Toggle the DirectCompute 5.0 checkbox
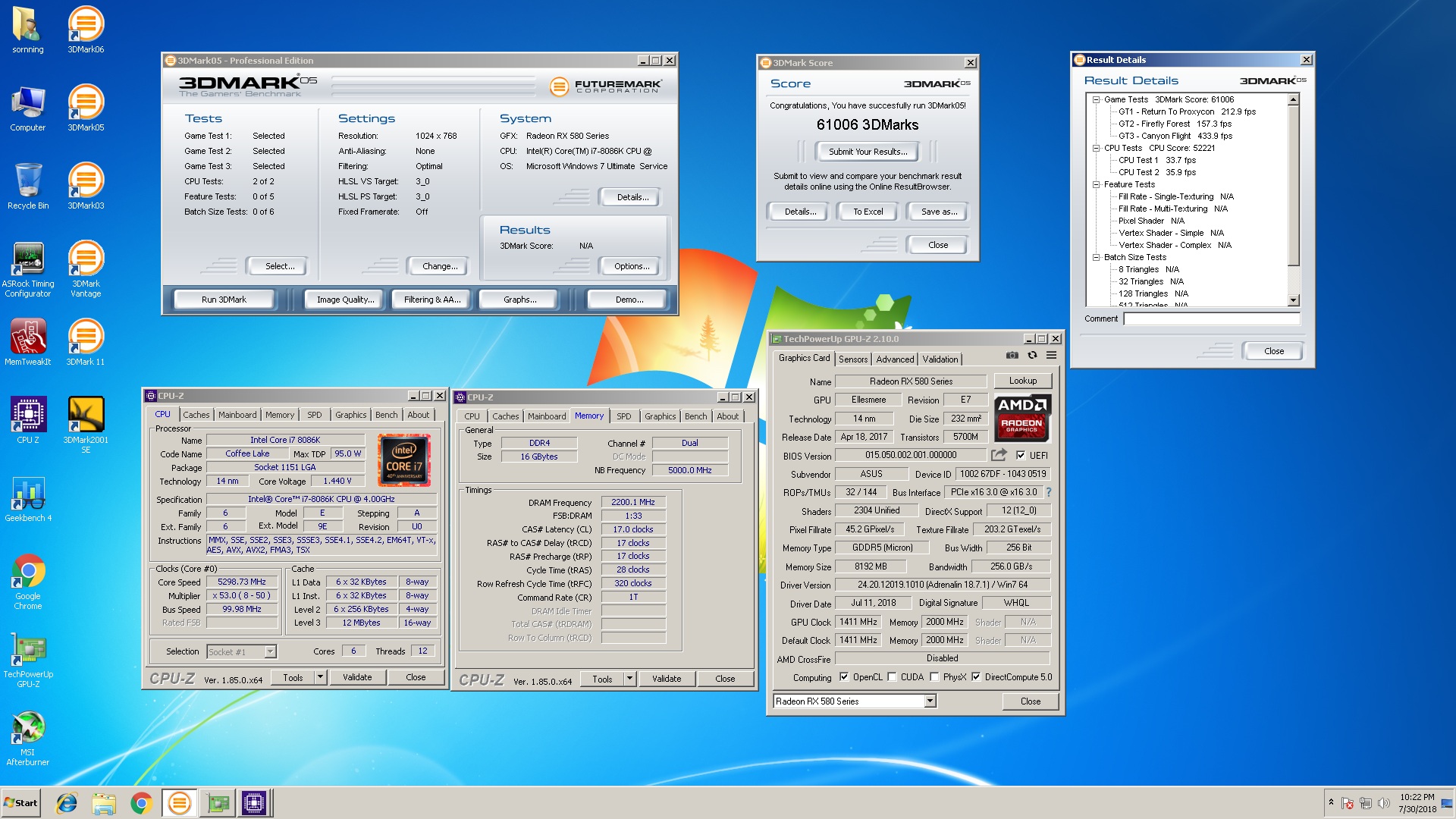Viewport: 1456px width, 819px height. (976, 677)
